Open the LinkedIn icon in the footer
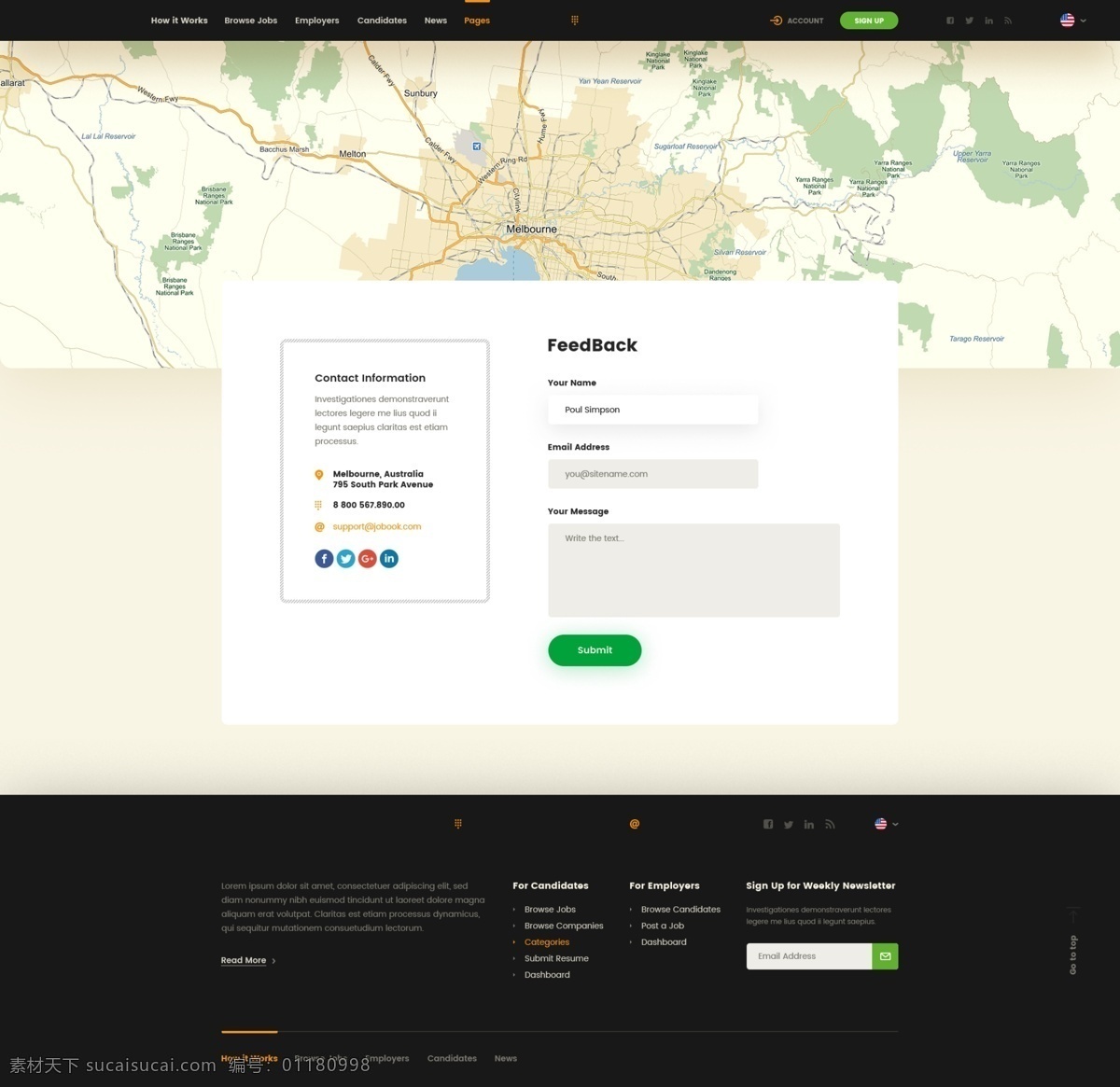1120x1087 pixels. (x=809, y=825)
